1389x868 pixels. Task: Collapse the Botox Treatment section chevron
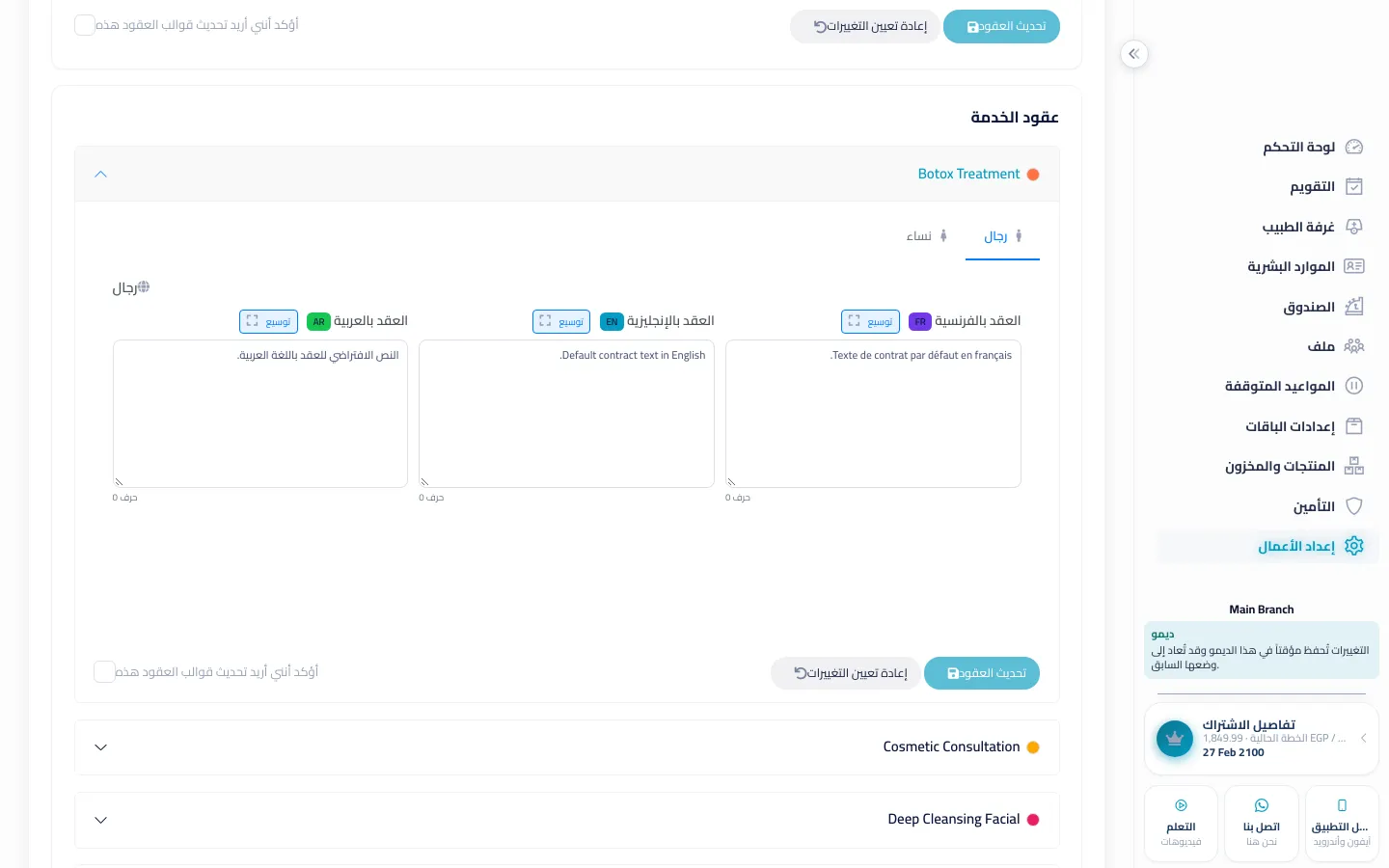point(101,175)
